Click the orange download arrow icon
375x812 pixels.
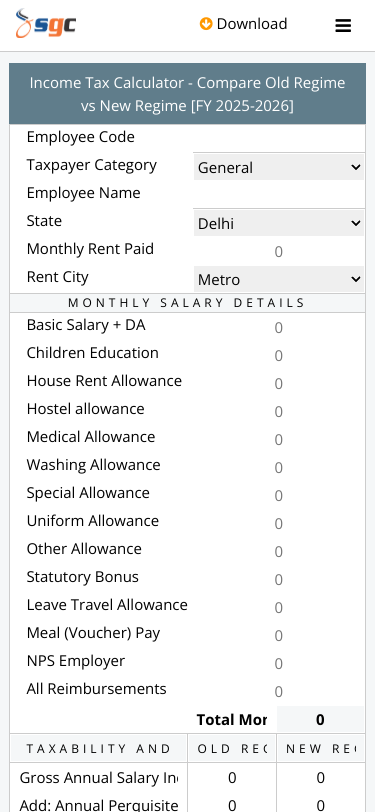[x=206, y=24]
